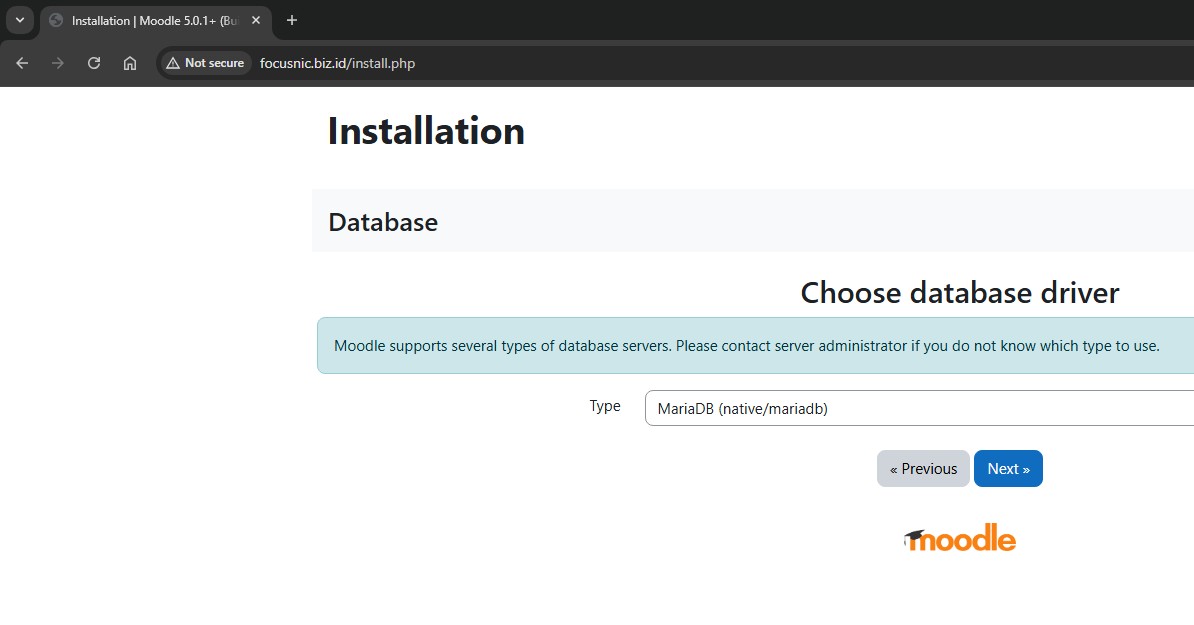Go back to the previous page
The height and width of the screenshot is (625, 1194).
(x=22, y=63)
